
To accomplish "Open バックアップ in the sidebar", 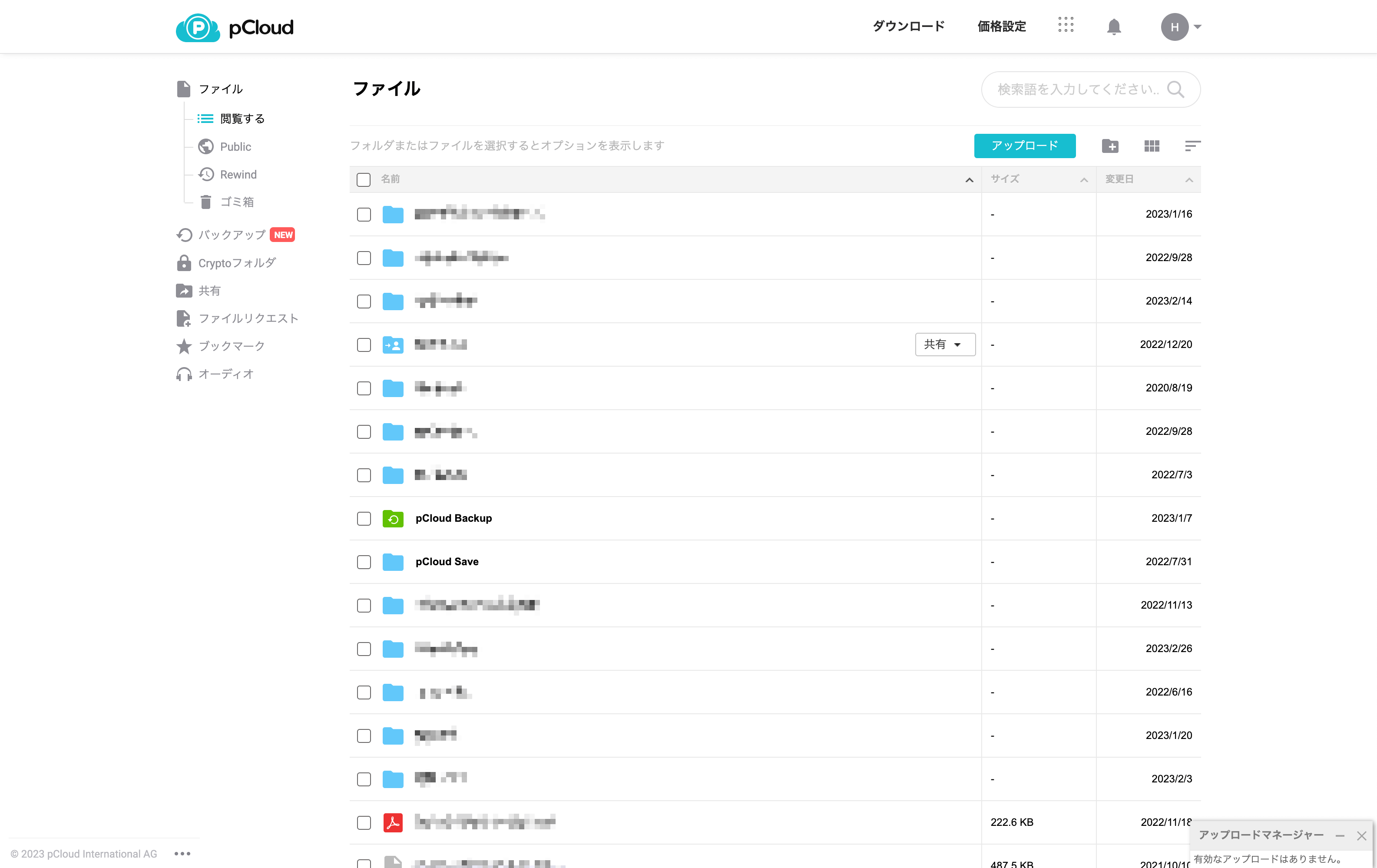I will [x=221, y=235].
